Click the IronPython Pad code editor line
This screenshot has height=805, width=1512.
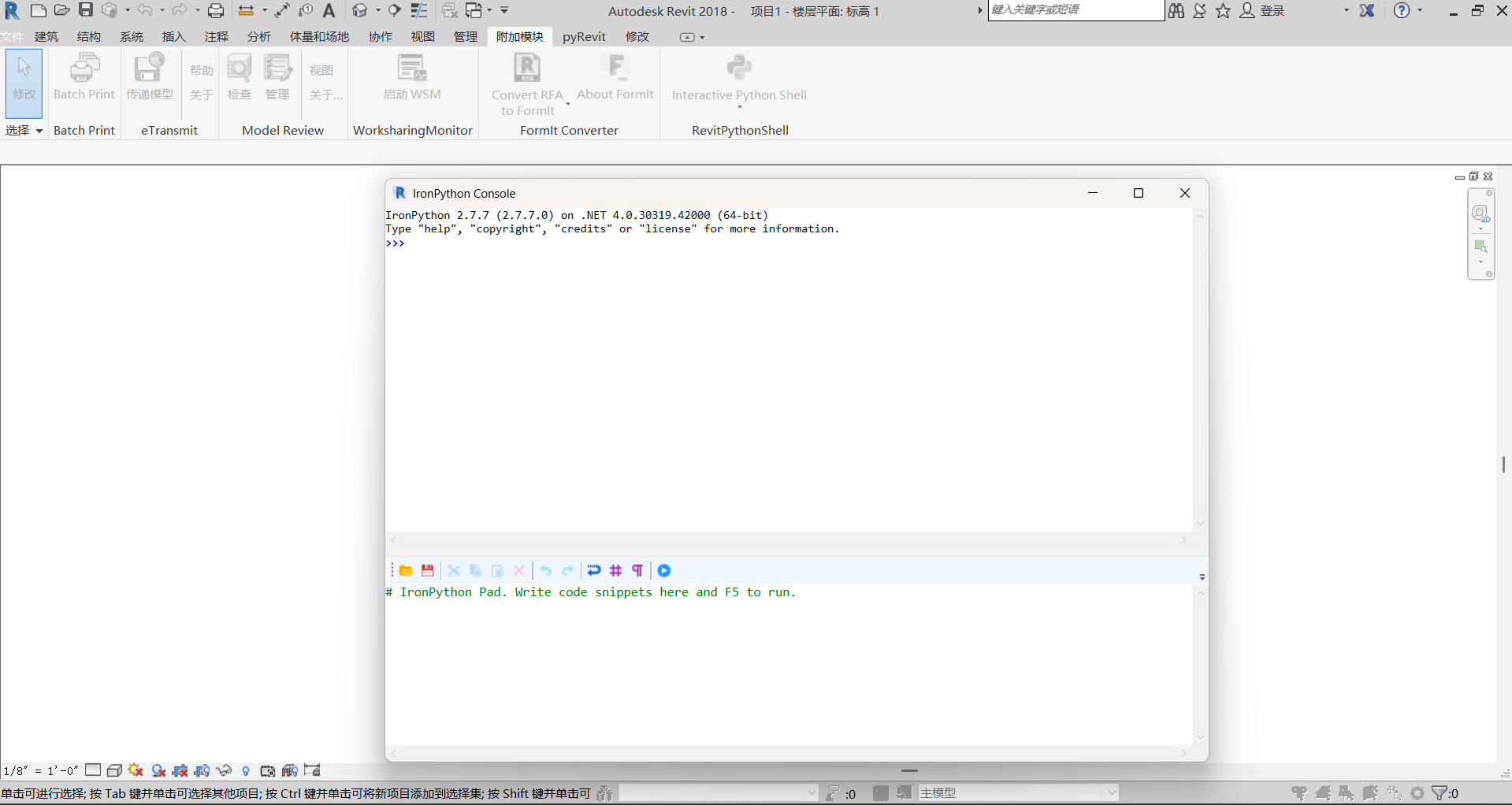coord(591,592)
